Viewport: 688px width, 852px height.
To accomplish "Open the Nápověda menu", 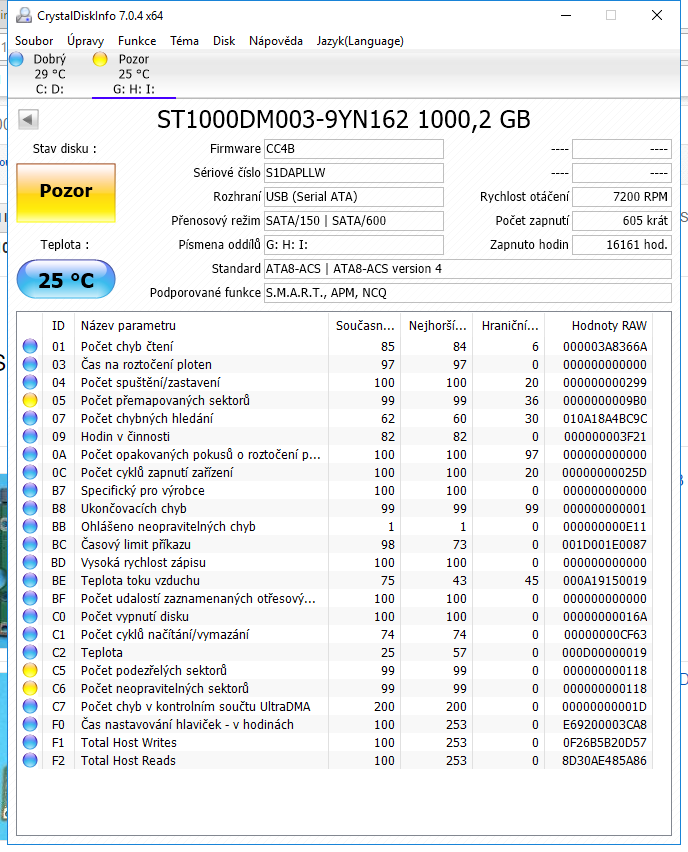I will tap(276, 41).
